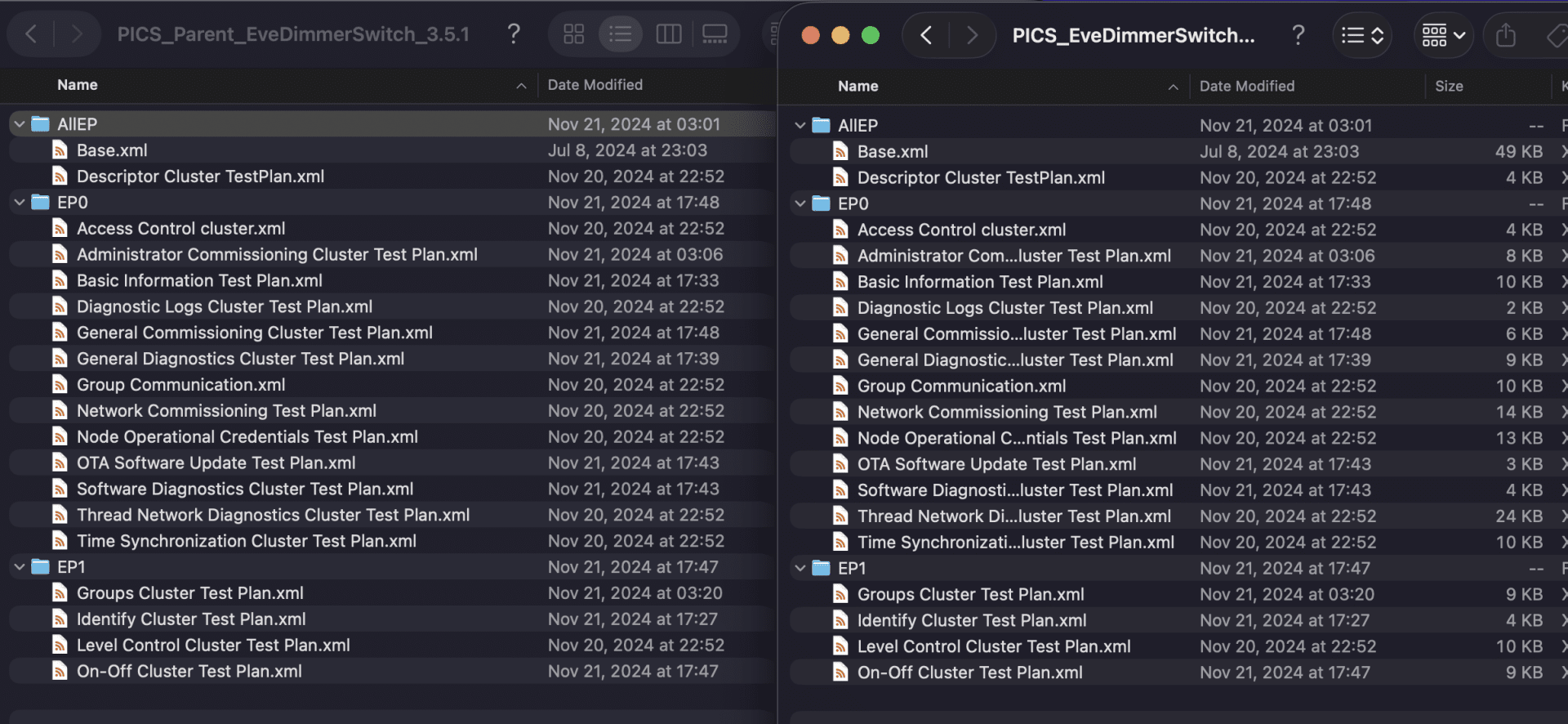The image size is (1568, 724).
Task: Click the EP0 folder icon in left window
Action: click(x=41, y=203)
